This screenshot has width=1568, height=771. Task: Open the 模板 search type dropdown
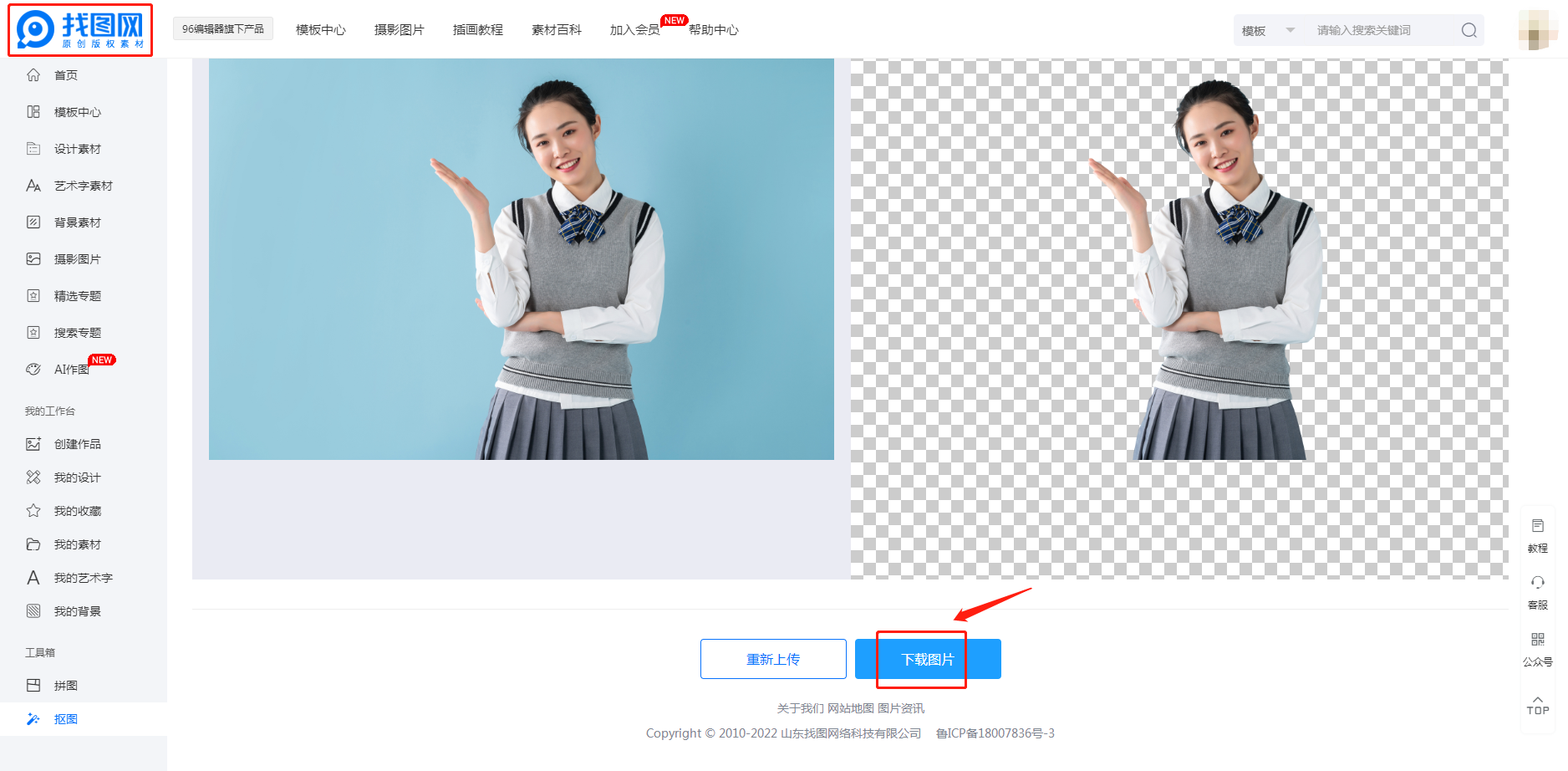coord(1267,30)
